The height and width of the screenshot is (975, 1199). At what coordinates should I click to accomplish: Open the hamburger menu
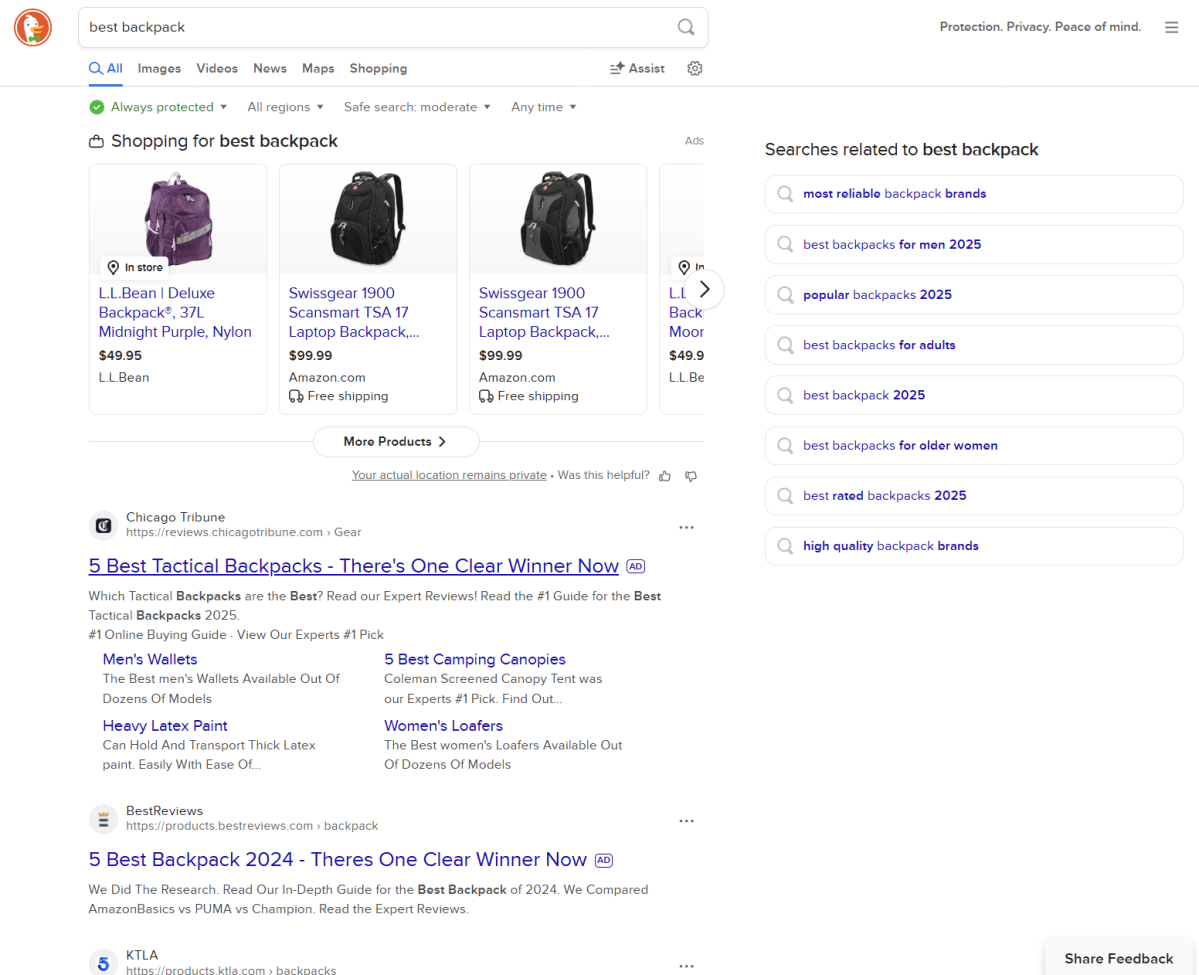pos(1171,27)
